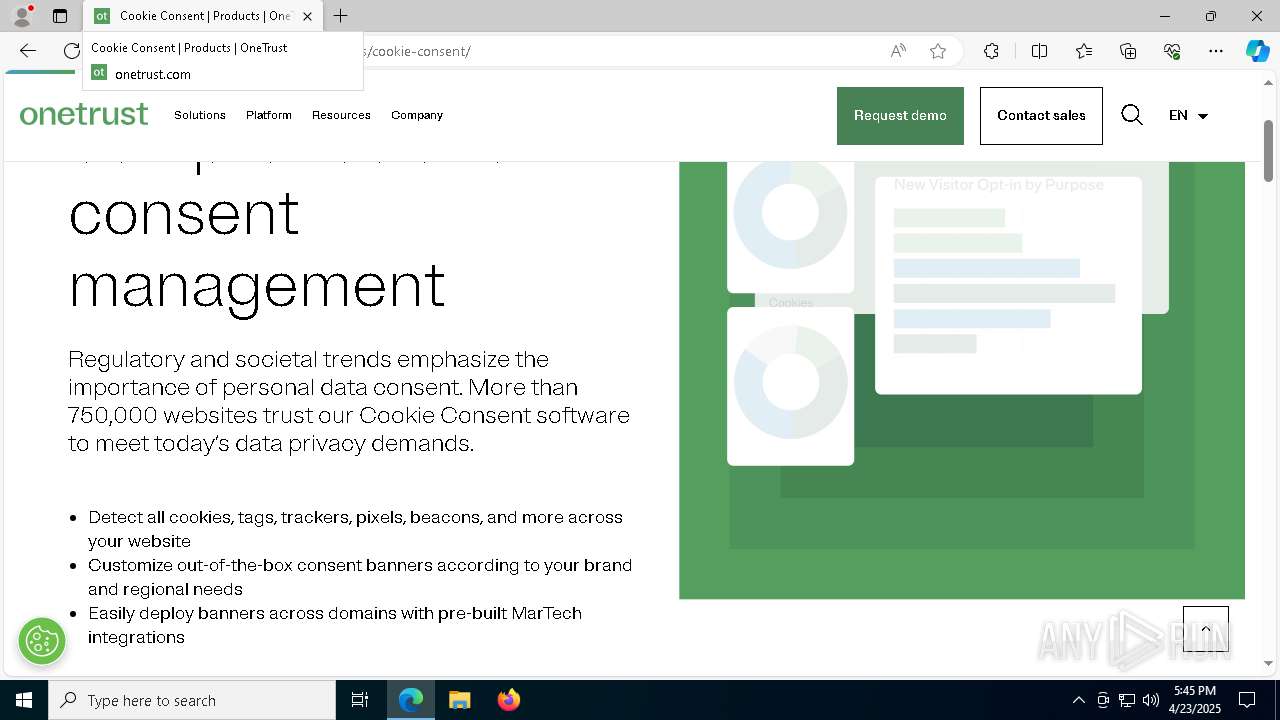Open the Company menu
1280x720 pixels.
417,115
